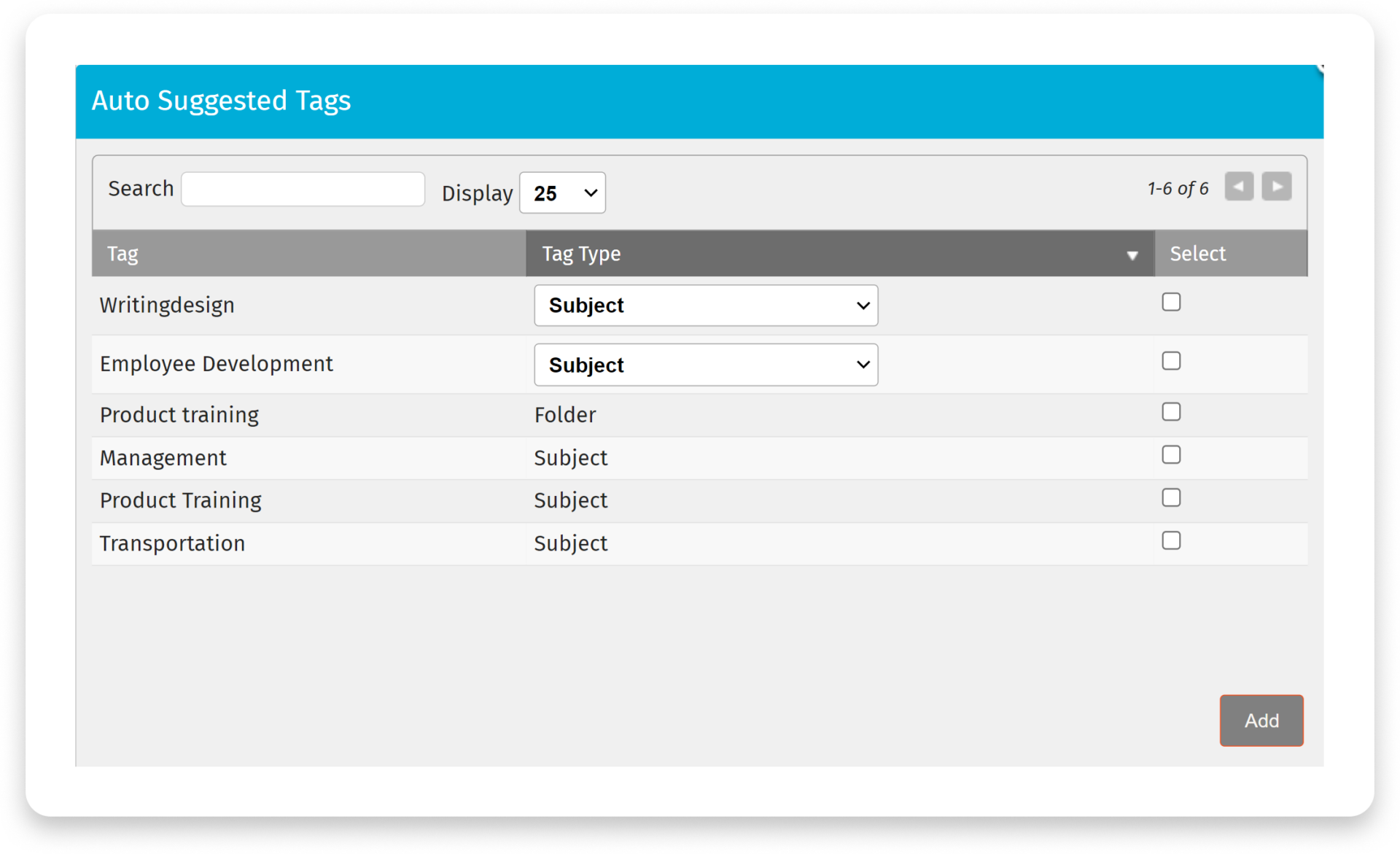
Task: Click the Product Training tag in its Subject row
Action: [181, 500]
